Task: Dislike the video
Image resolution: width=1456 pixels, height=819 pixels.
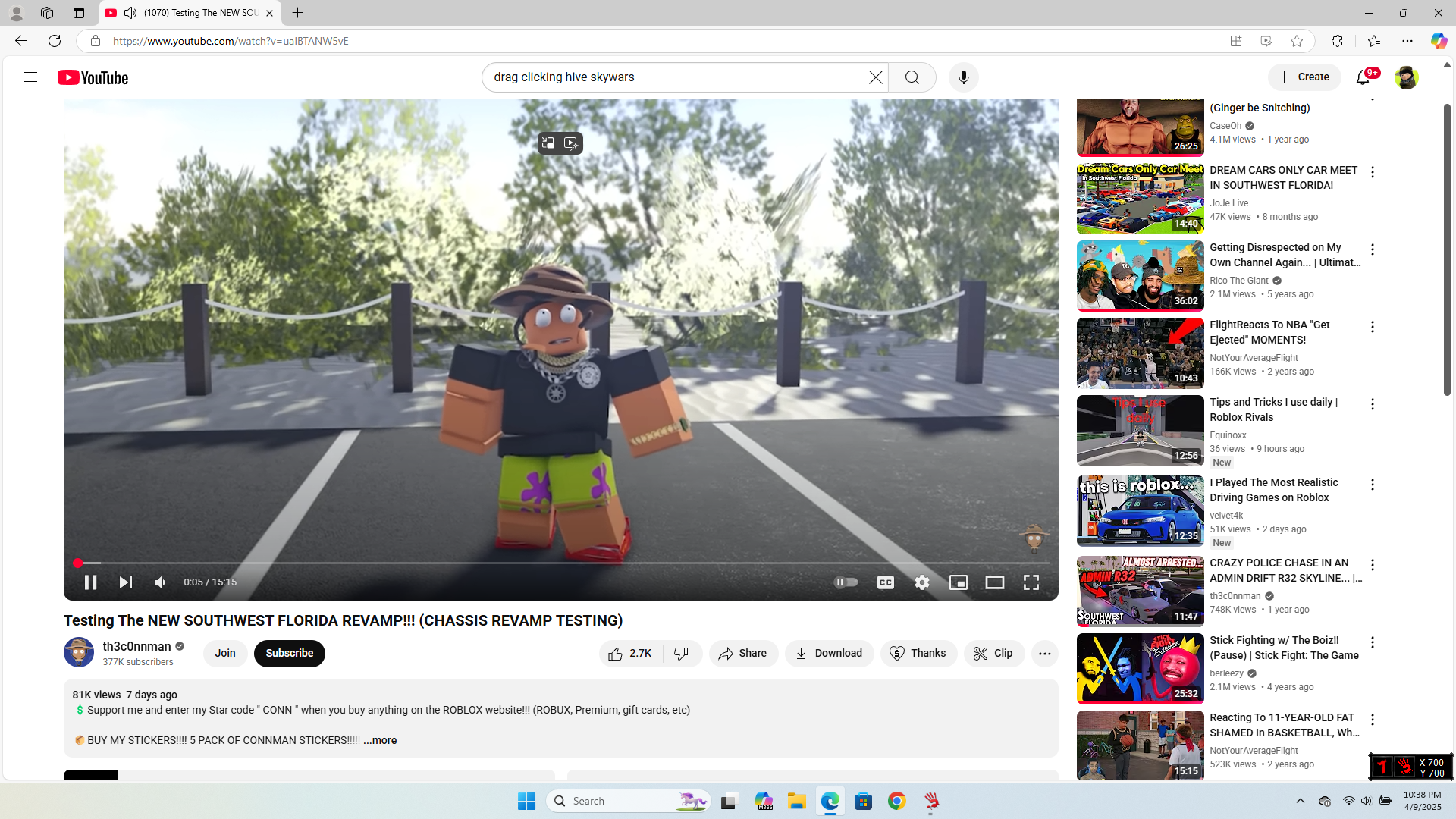Action: coord(682,654)
